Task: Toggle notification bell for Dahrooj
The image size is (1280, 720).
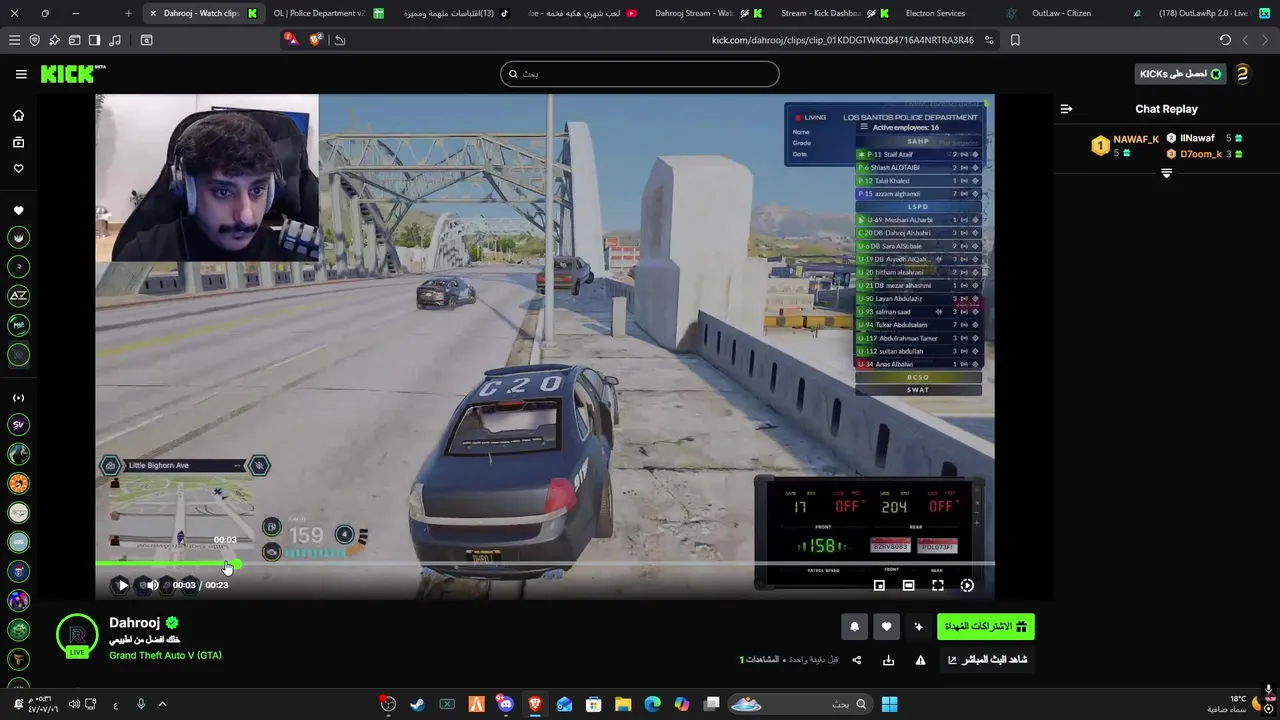Action: 854,627
